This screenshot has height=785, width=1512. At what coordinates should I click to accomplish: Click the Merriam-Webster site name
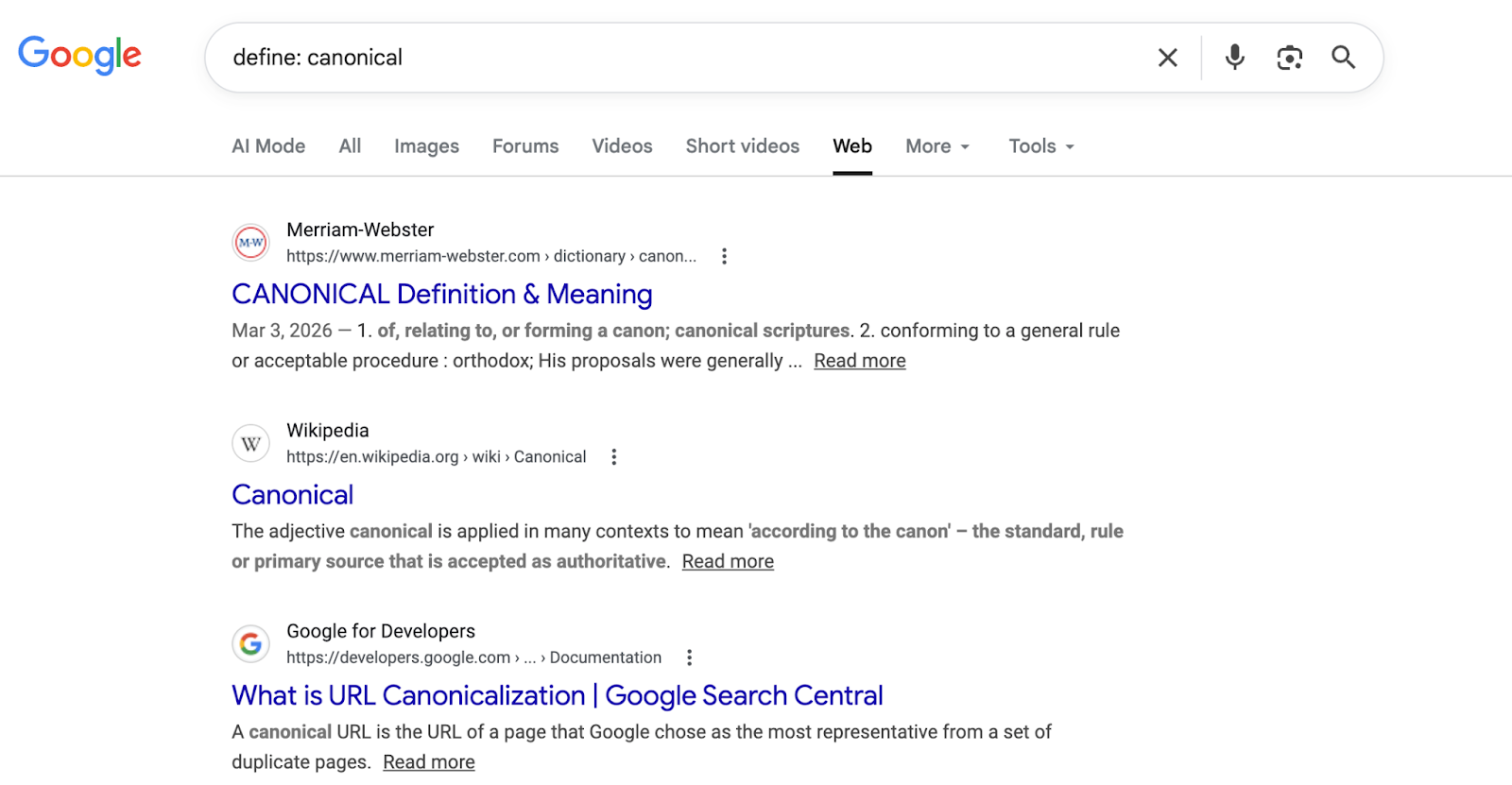360,230
